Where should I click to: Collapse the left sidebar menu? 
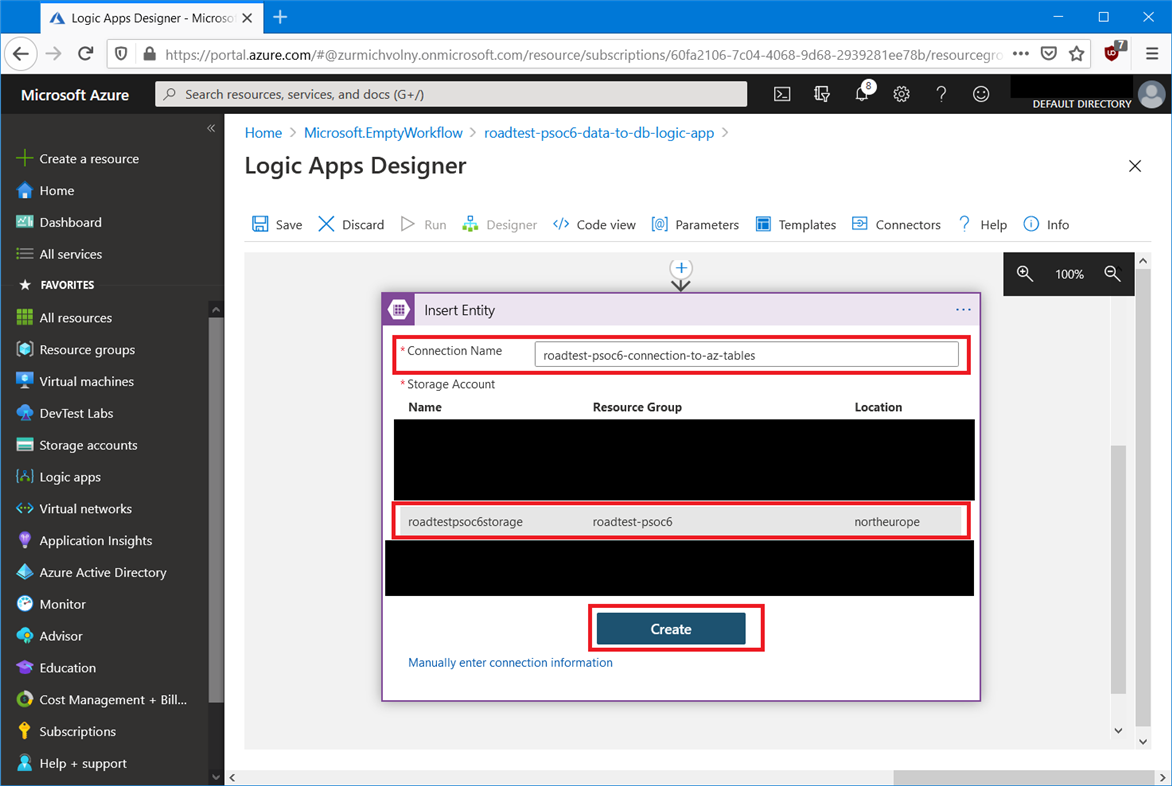click(x=211, y=128)
